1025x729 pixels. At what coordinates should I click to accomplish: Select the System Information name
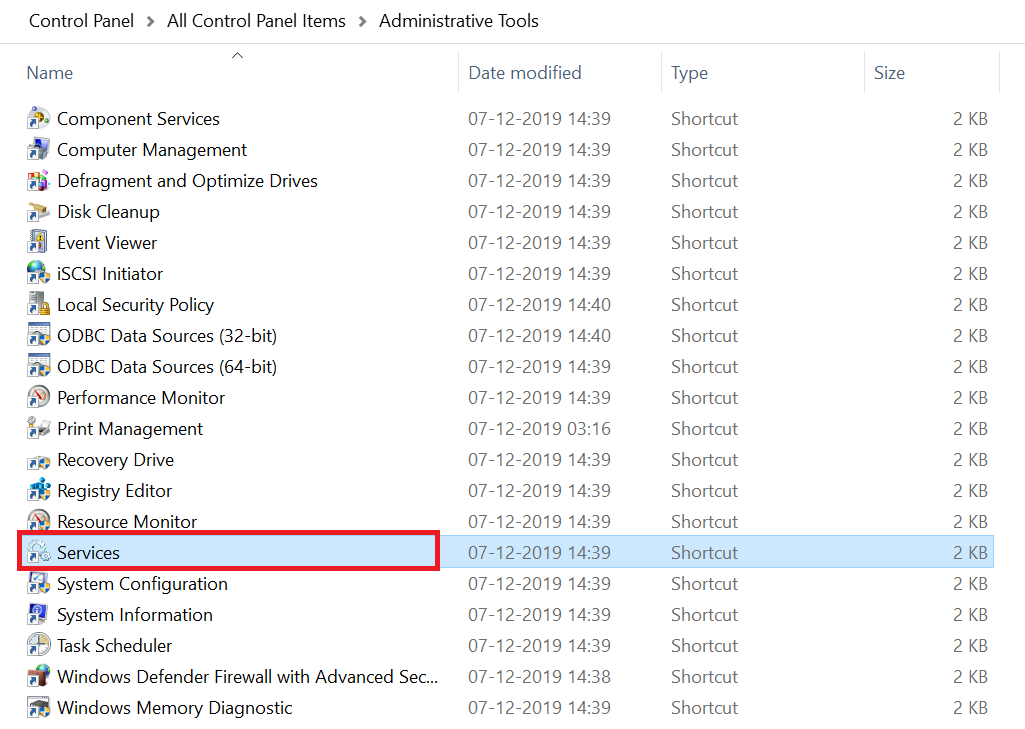pyautogui.click(x=135, y=615)
